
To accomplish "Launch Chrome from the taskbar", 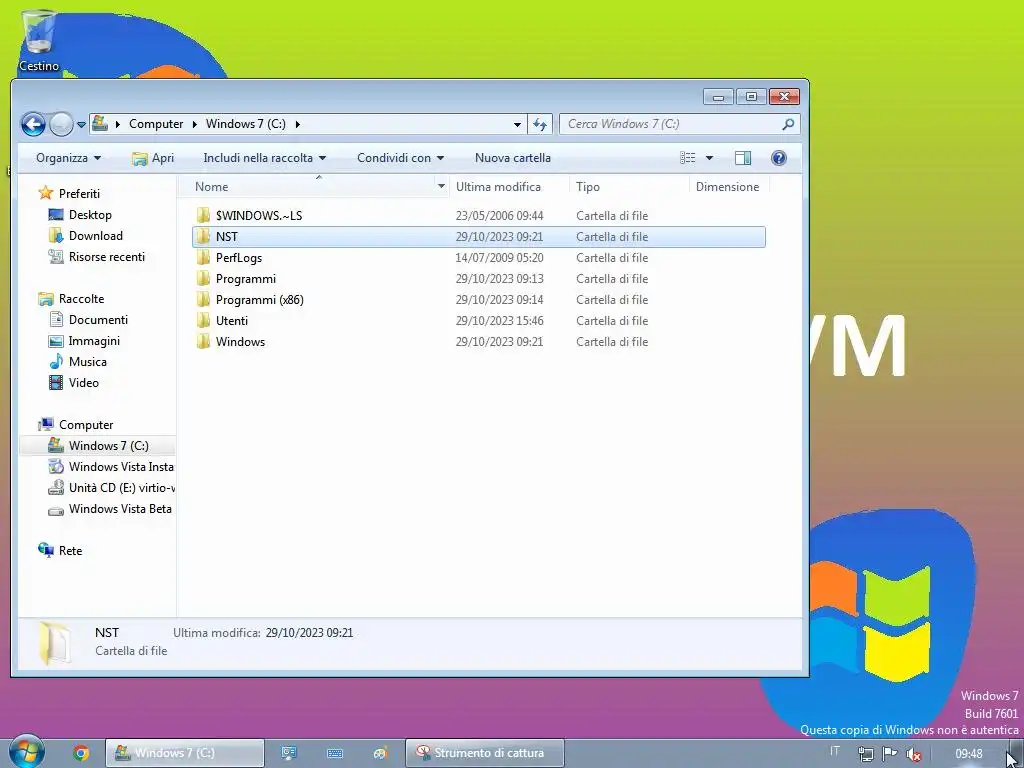I will click(81, 754).
